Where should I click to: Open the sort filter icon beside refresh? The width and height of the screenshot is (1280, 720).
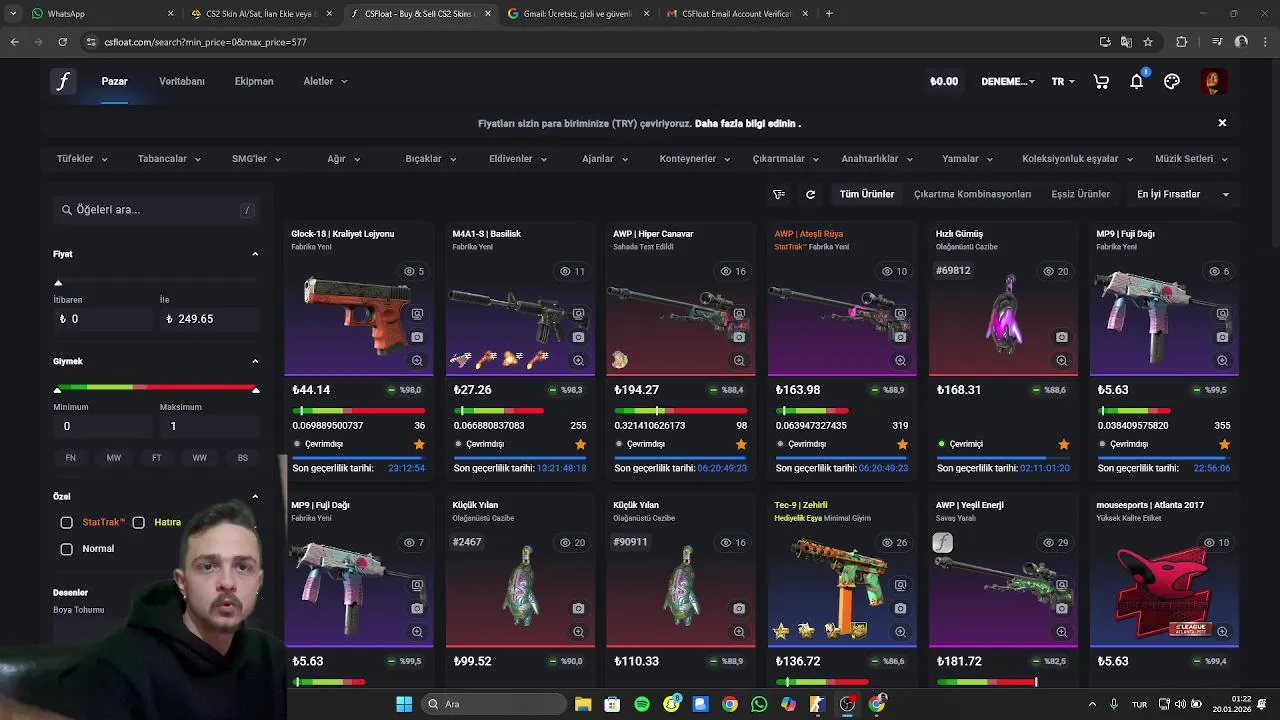click(779, 194)
